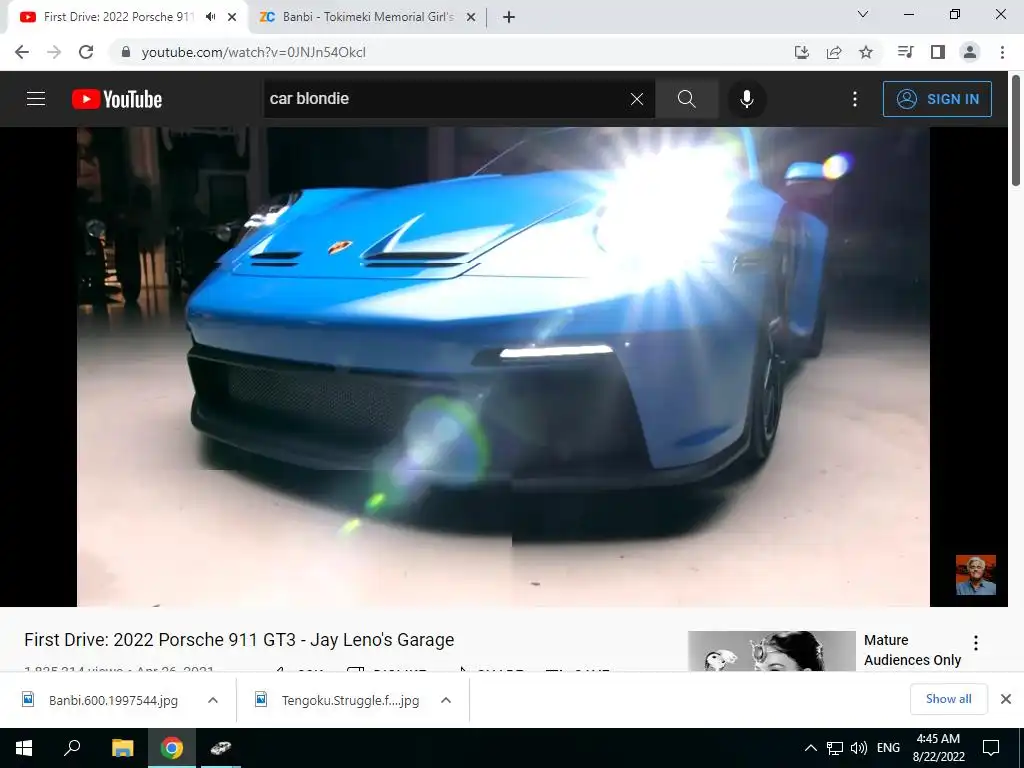Screen dimensions: 1024x768
Task: Open the clock showing 4:45 AM
Action: [938, 748]
